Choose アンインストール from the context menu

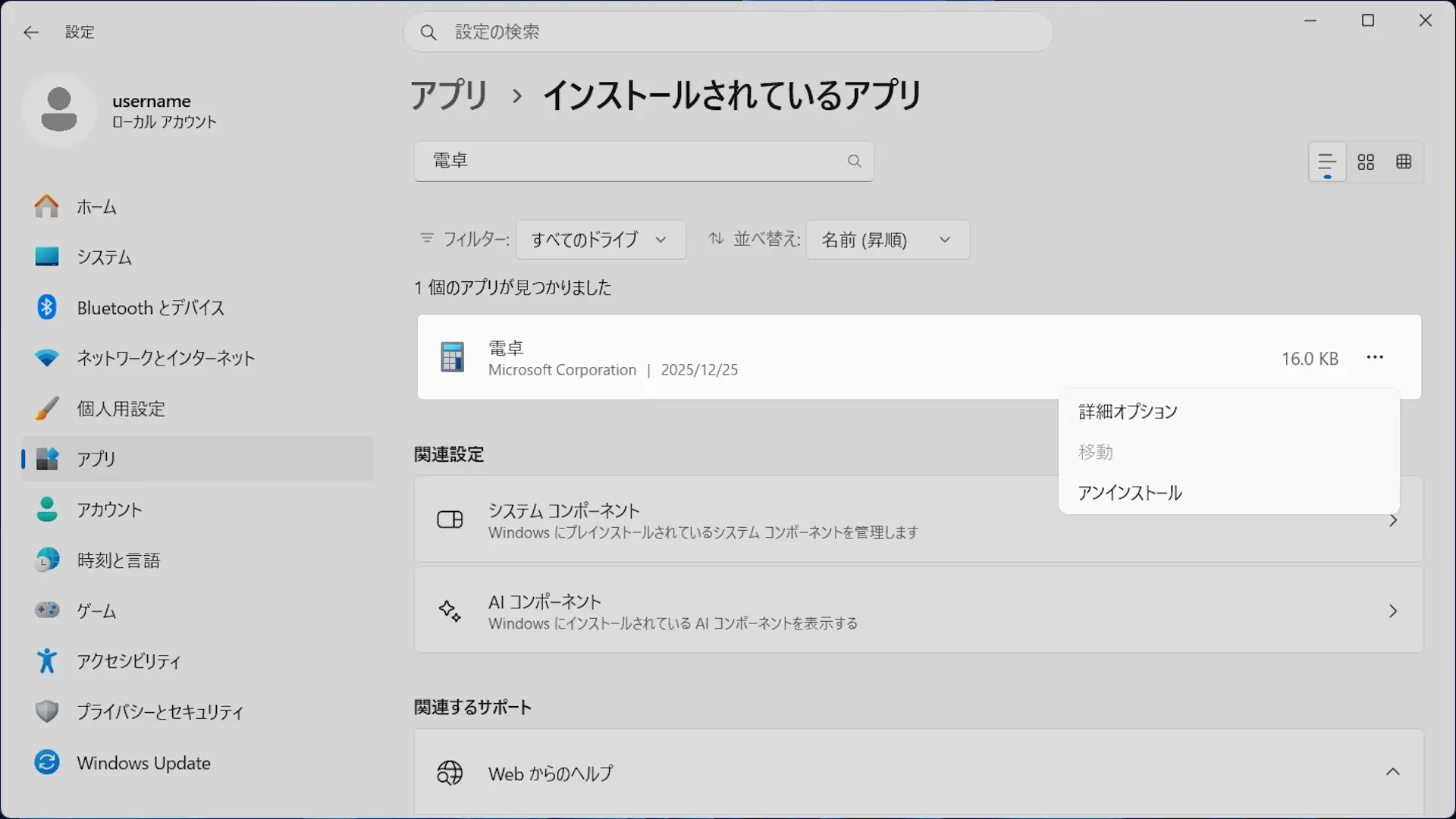(1229, 493)
